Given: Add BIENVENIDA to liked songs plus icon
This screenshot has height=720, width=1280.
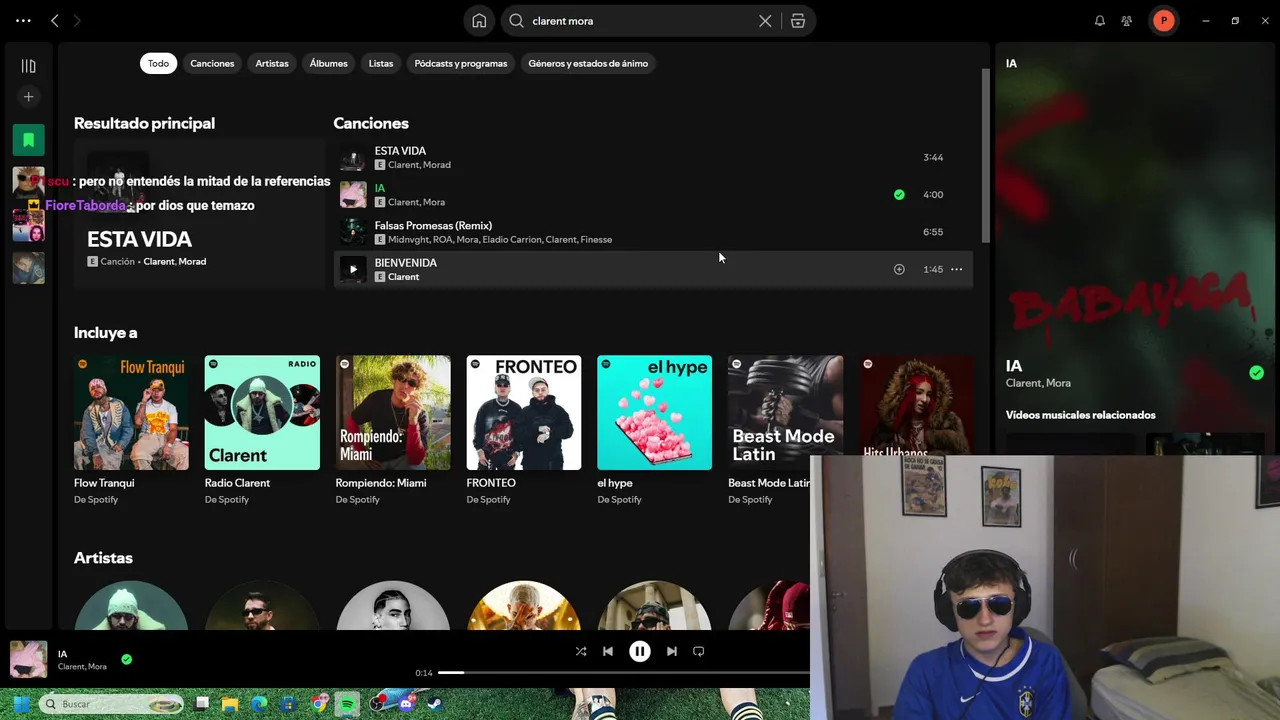Looking at the screenshot, I should click(x=899, y=269).
